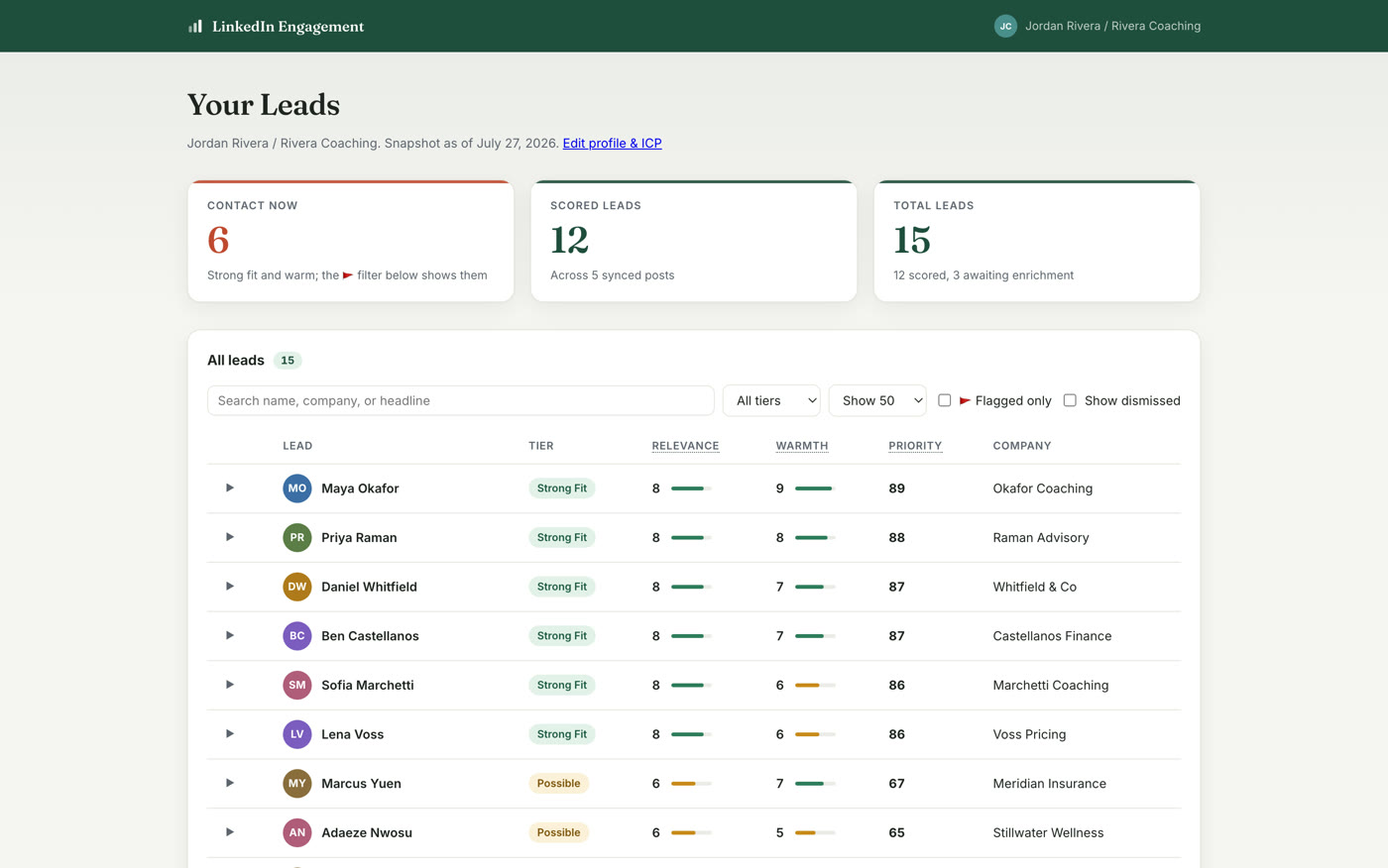Open the JC user avatar
The width and height of the screenshot is (1388, 868).
pos(1005,27)
